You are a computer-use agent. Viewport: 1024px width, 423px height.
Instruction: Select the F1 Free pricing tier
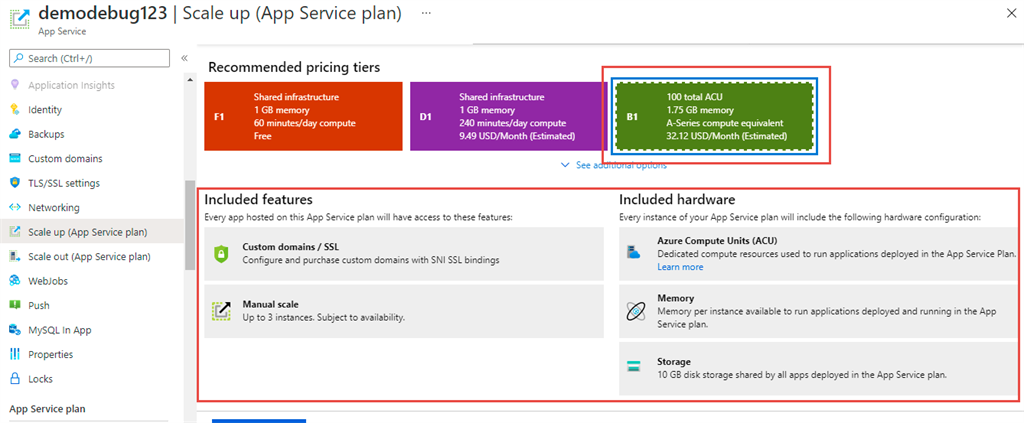pyautogui.click(x=303, y=116)
